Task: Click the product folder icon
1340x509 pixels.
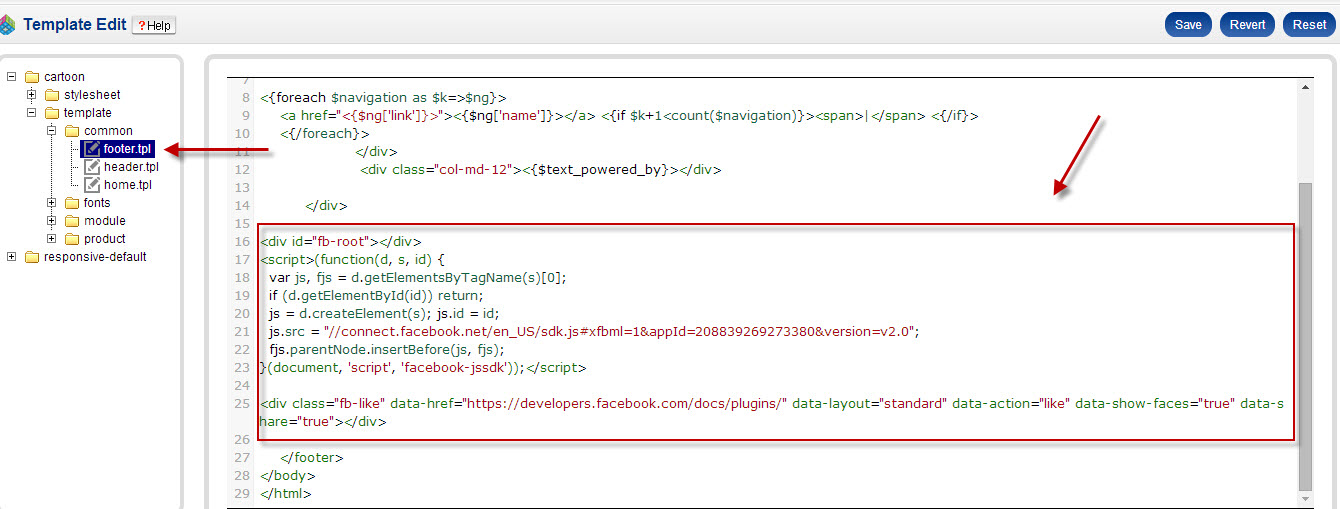Action: (x=72, y=239)
